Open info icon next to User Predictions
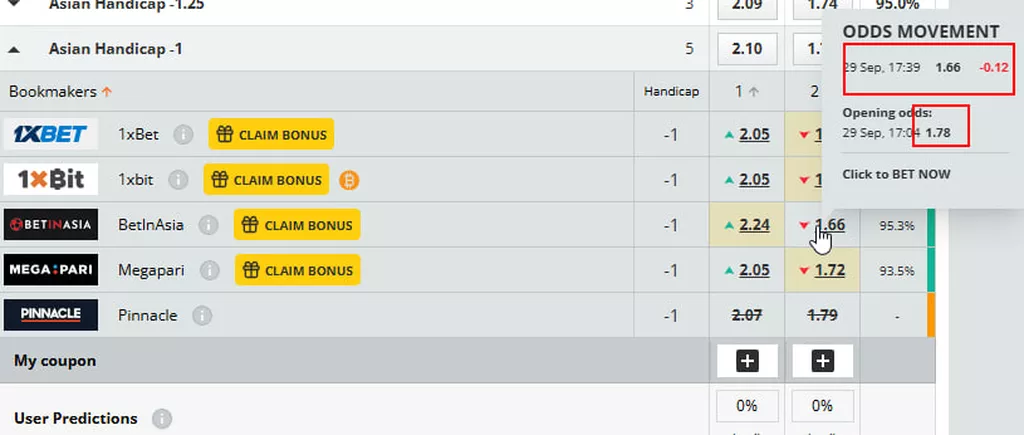 tap(162, 419)
